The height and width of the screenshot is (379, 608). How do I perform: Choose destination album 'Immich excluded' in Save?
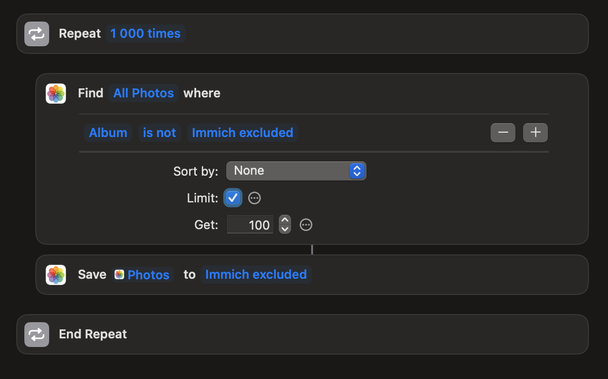[x=256, y=275]
